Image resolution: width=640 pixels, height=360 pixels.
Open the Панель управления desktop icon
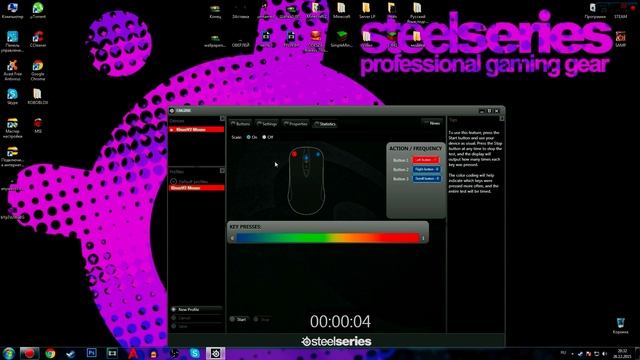click(x=12, y=42)
